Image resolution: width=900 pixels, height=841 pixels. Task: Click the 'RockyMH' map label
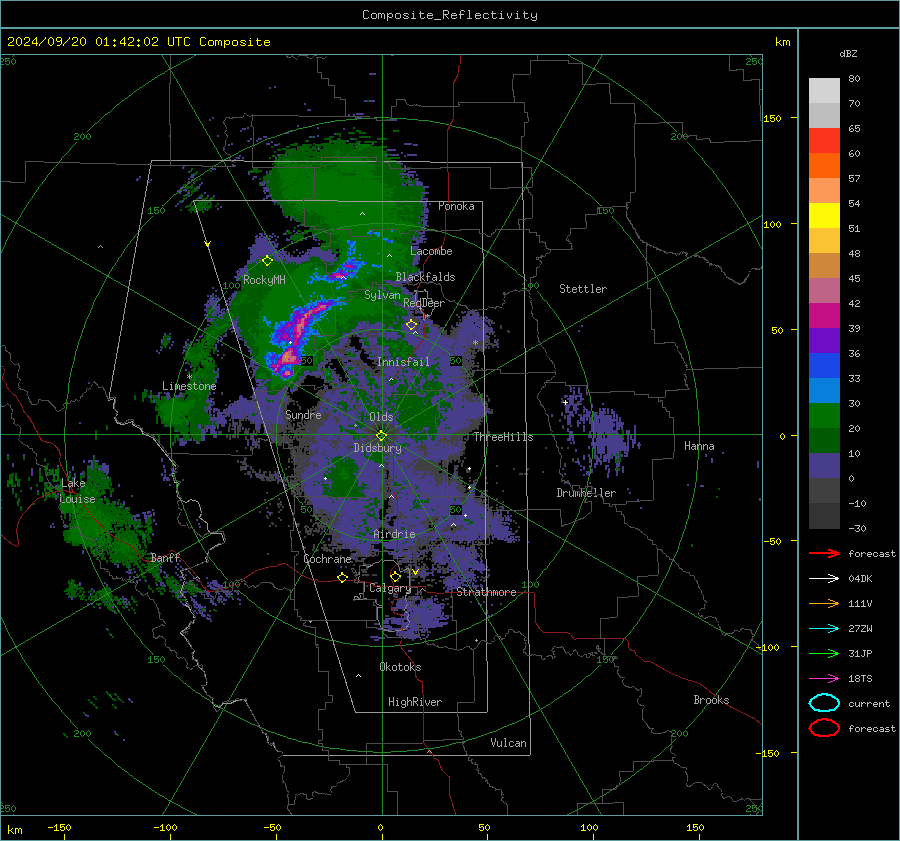tap(264, 280)
